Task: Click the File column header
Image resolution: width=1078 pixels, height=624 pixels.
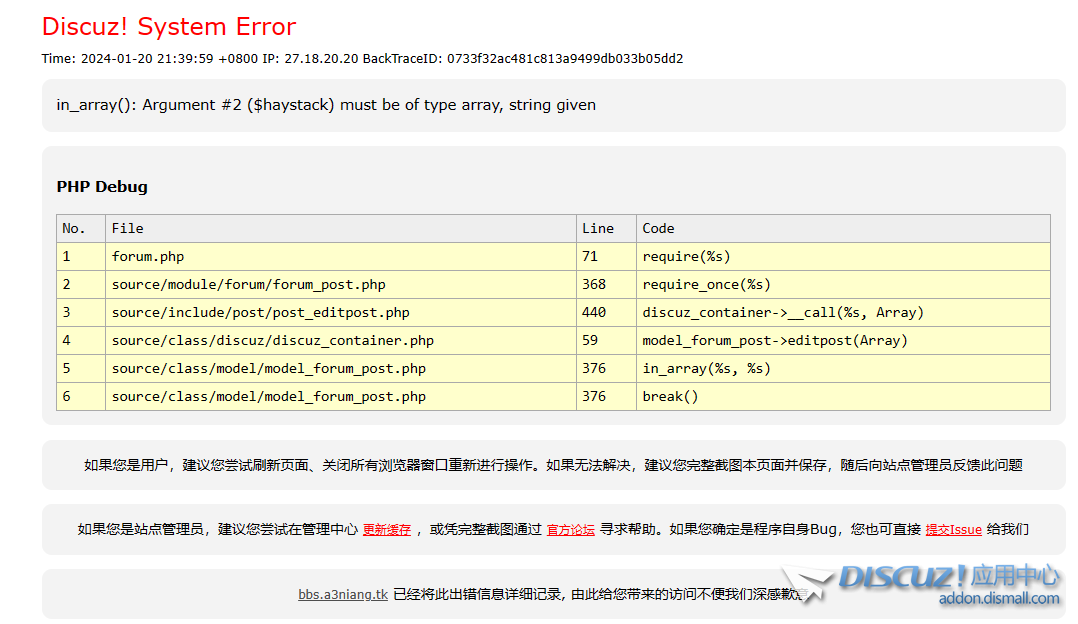Action: [340, 228]
